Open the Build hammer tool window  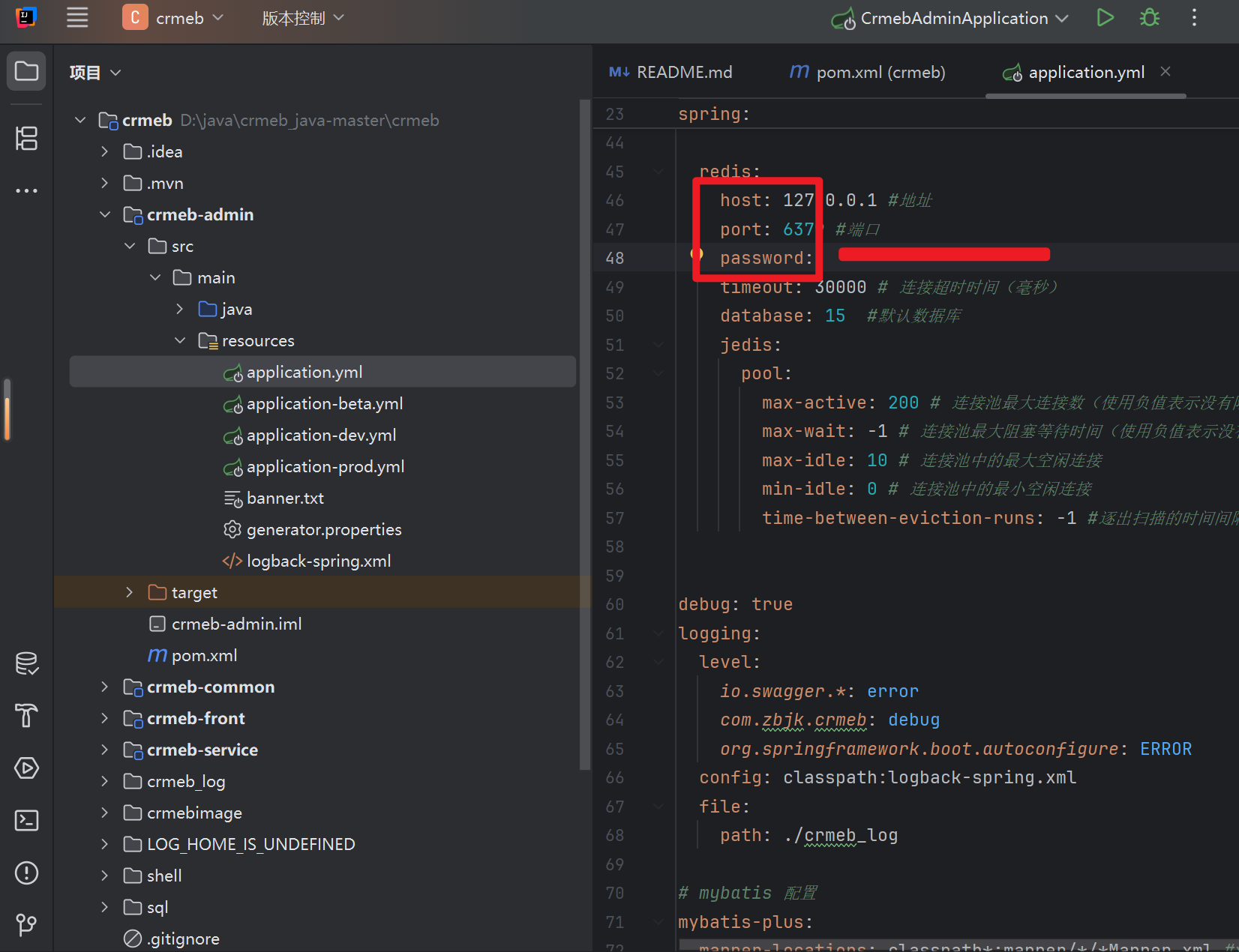(x=26, y=716)
